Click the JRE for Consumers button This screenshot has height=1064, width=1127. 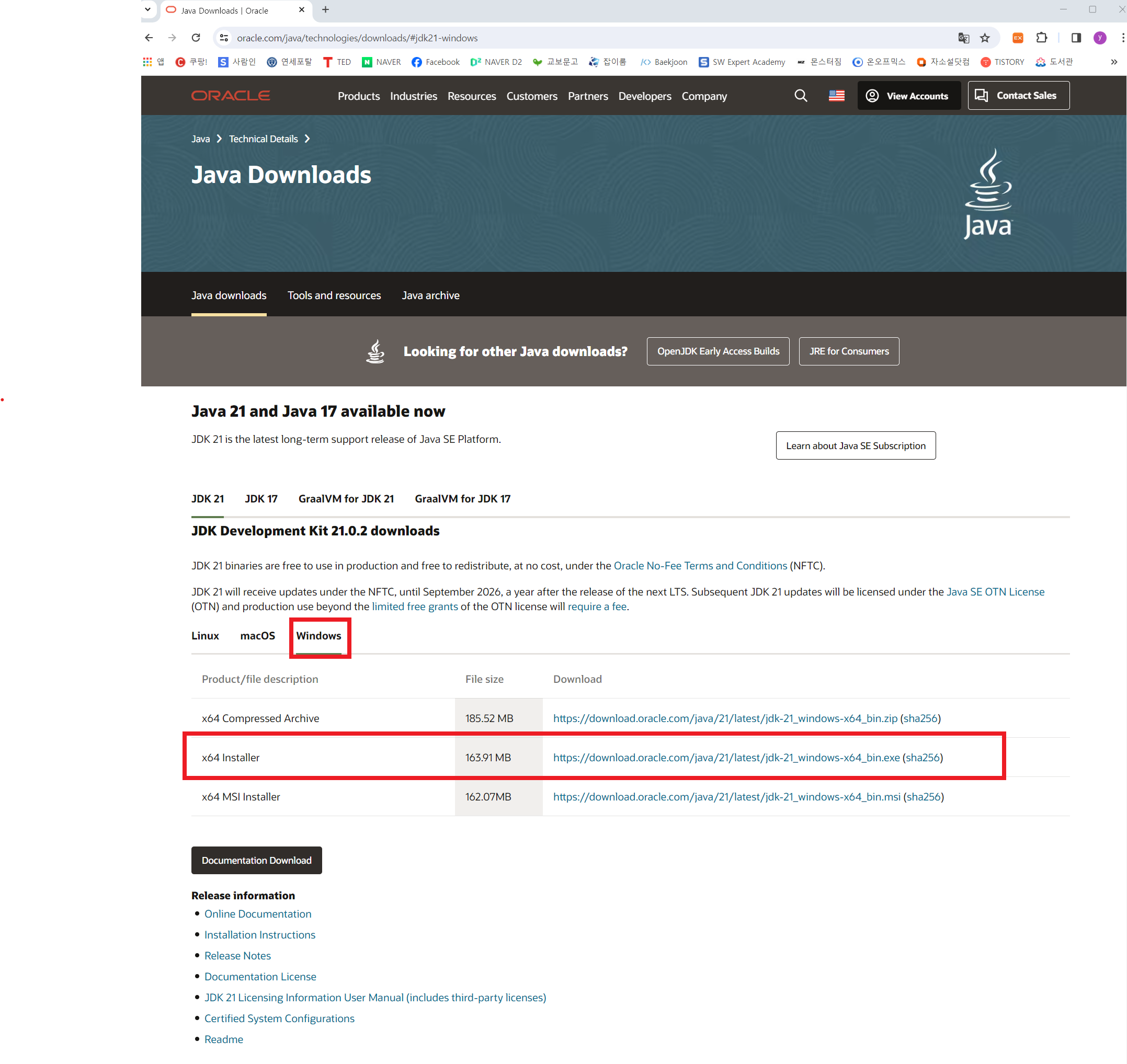click(x=848, y=352)
